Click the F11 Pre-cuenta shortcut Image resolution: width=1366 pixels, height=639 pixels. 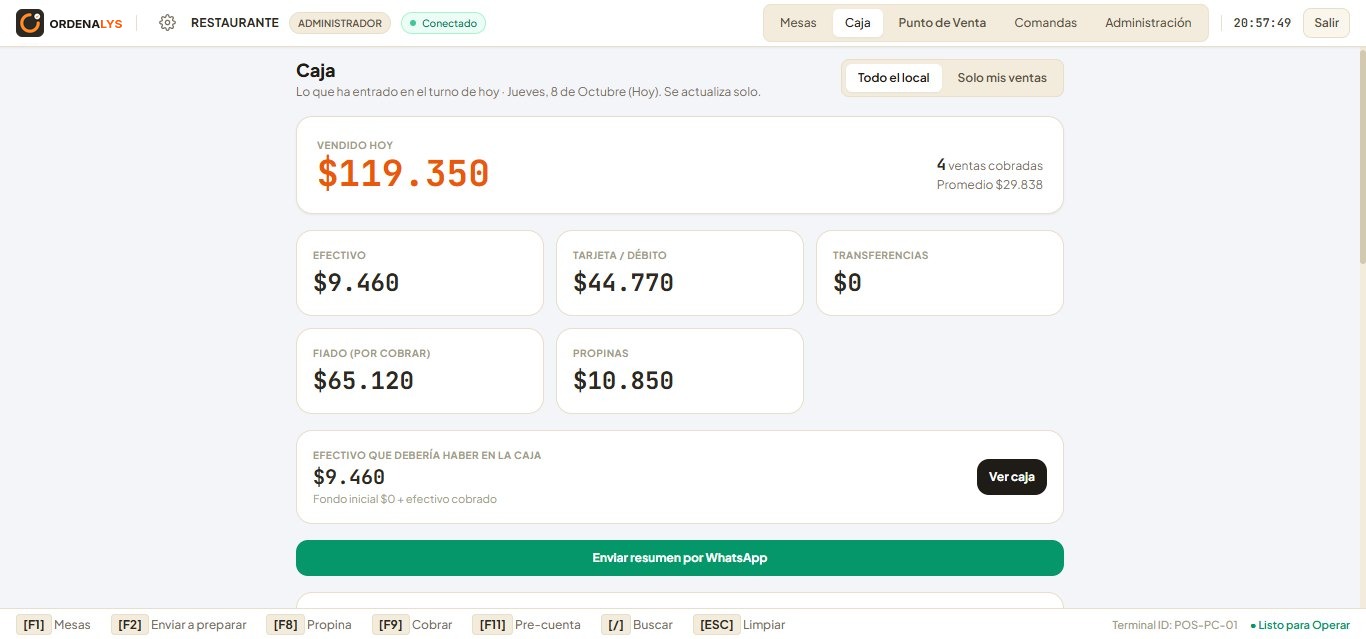pos(526,625)
